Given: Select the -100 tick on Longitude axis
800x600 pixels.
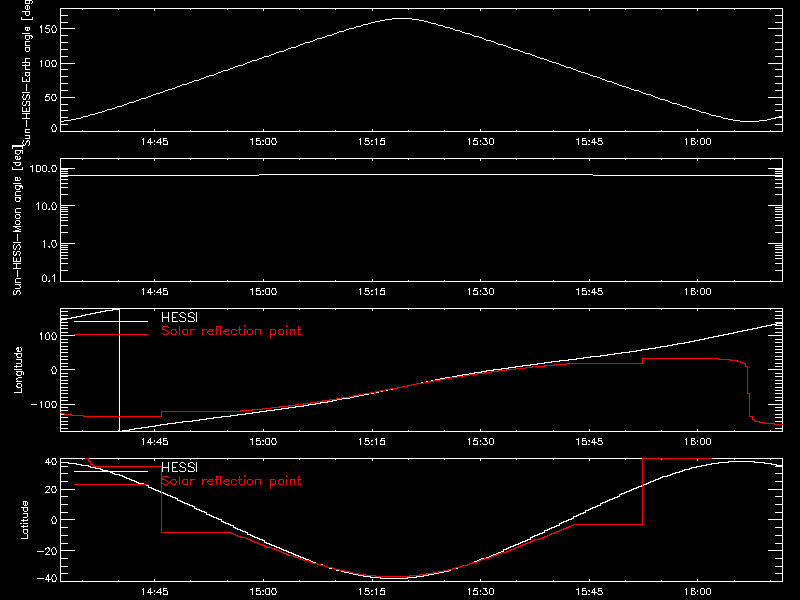Looking at the screenshot, I should 44,404.
